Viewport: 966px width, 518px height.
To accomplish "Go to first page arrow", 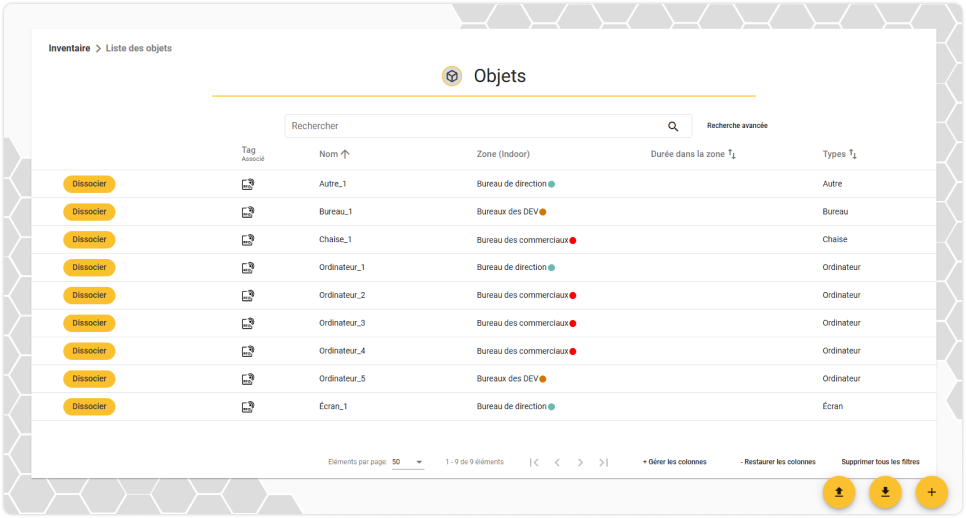I will pyautogui.click(x=534, y=462).
